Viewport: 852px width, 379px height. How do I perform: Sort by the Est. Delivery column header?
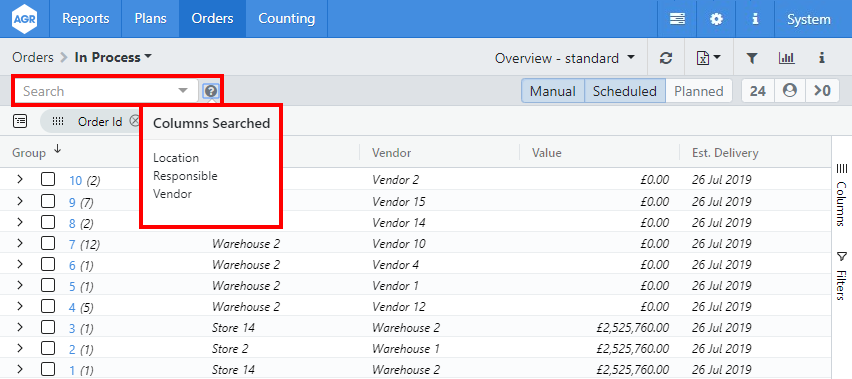point(724,153)
